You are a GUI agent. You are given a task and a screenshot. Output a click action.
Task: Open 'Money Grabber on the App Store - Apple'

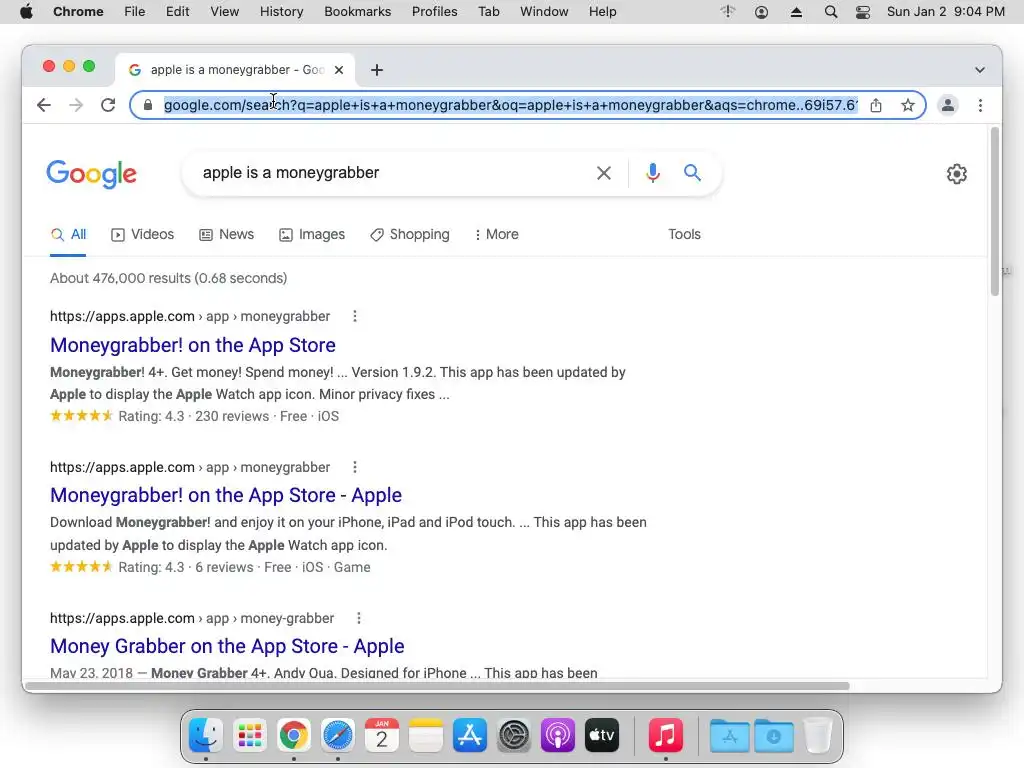pos(227,646)
